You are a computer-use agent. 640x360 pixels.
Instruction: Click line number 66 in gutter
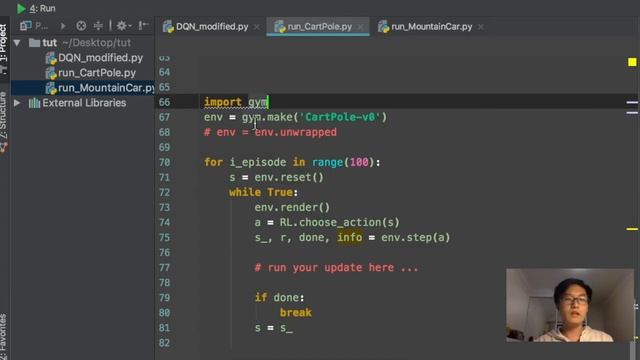pyautogui.click(x=164, y=102)
